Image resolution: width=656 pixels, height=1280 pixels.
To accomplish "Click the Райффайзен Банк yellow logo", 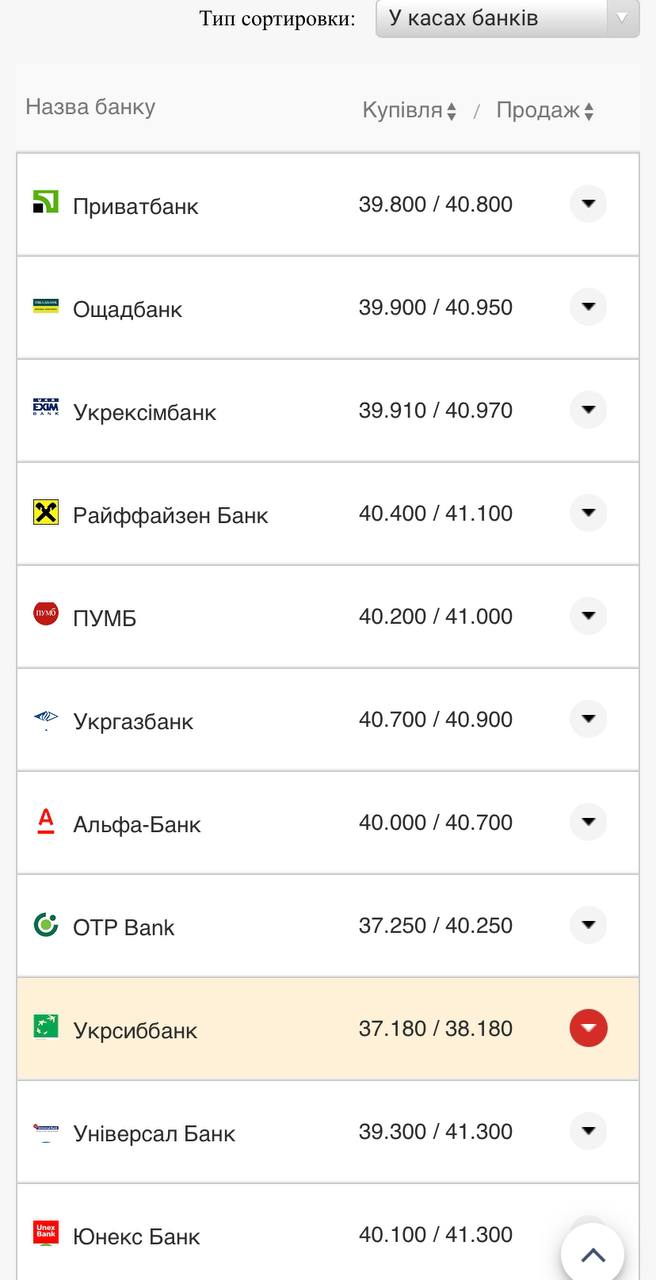I will click(x=46, y=512).
